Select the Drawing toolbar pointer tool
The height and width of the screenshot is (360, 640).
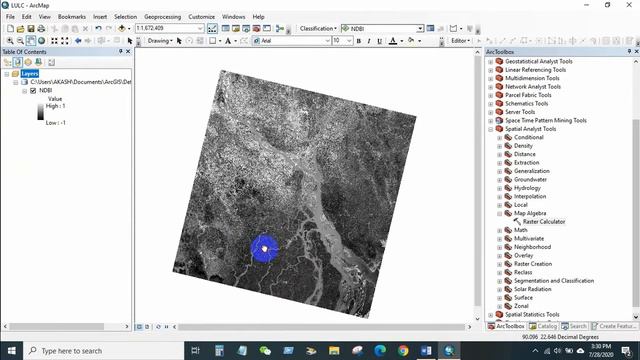(179, 41)
